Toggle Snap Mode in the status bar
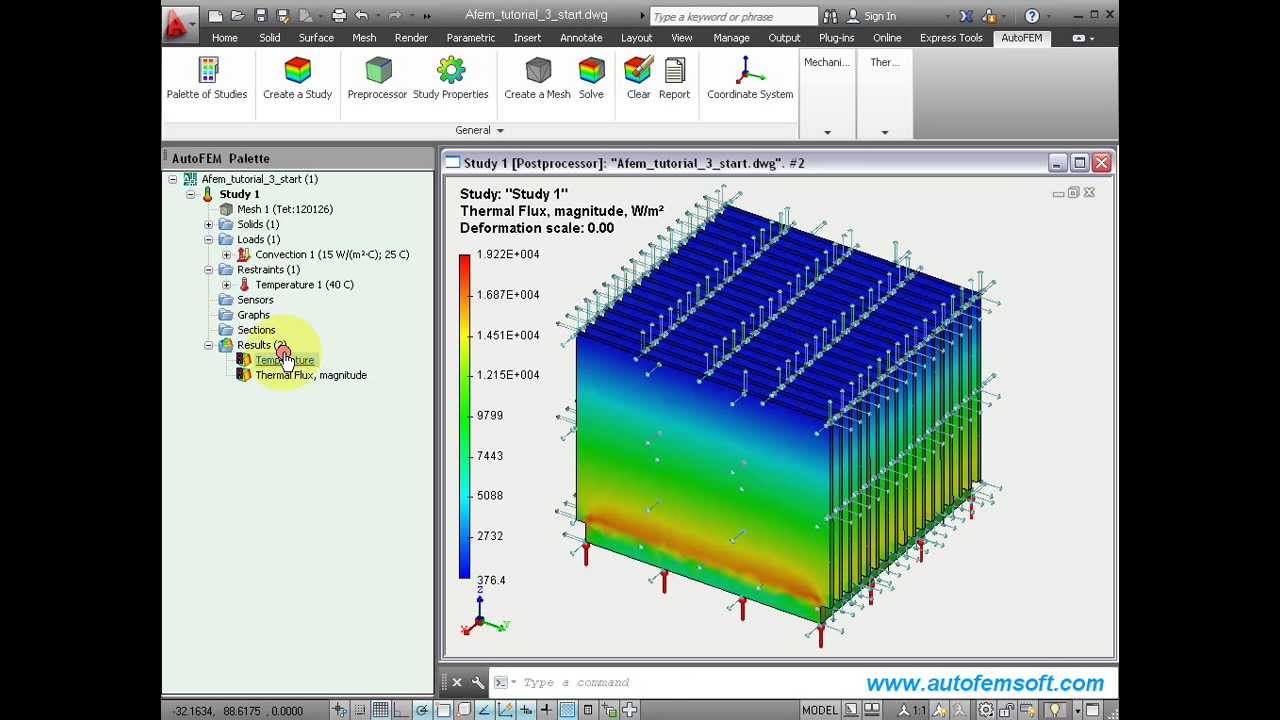The width and height of the screenshot is (1280, 720). (x=359, y=710)
